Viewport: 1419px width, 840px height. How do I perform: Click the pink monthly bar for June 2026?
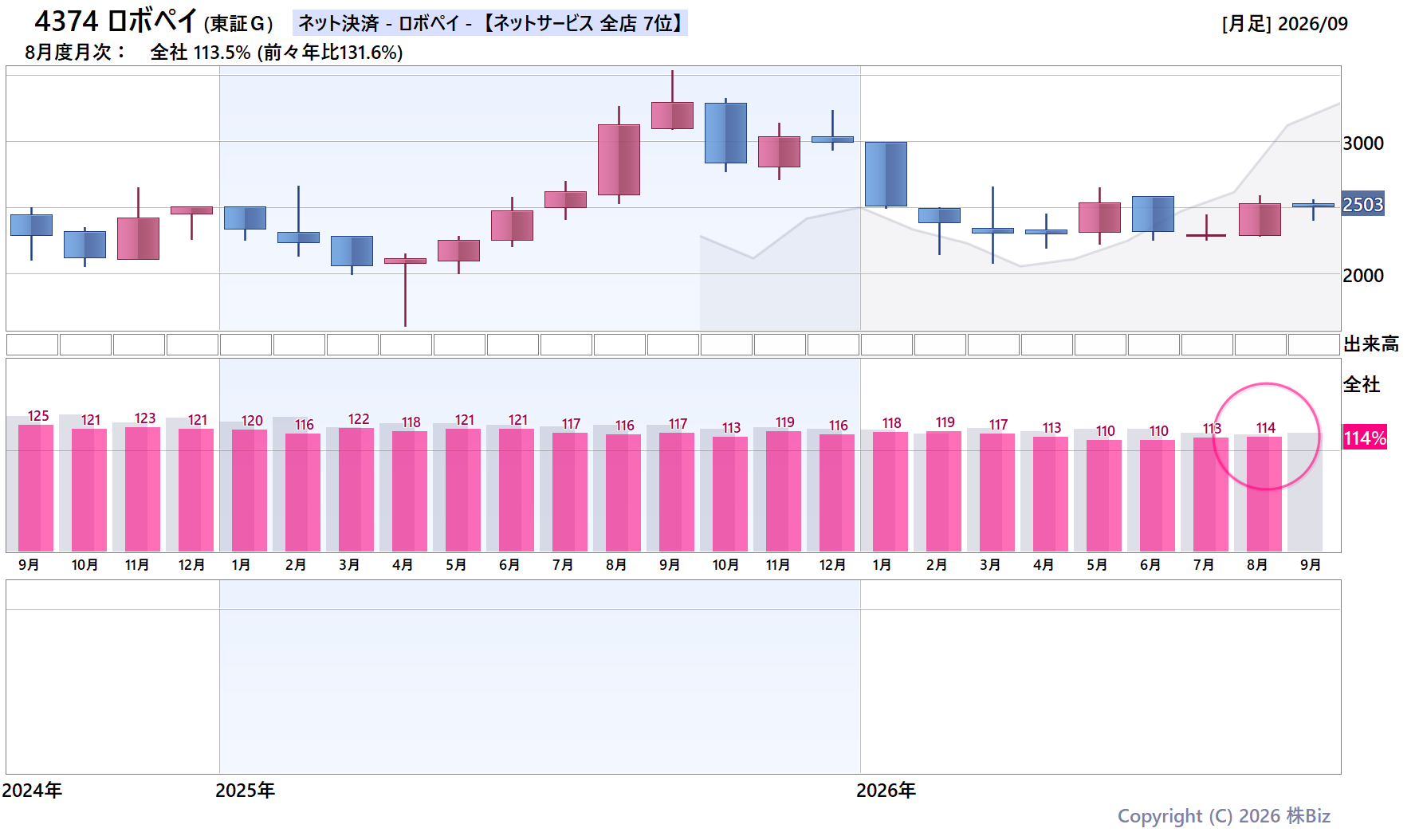pos(1158,496)
